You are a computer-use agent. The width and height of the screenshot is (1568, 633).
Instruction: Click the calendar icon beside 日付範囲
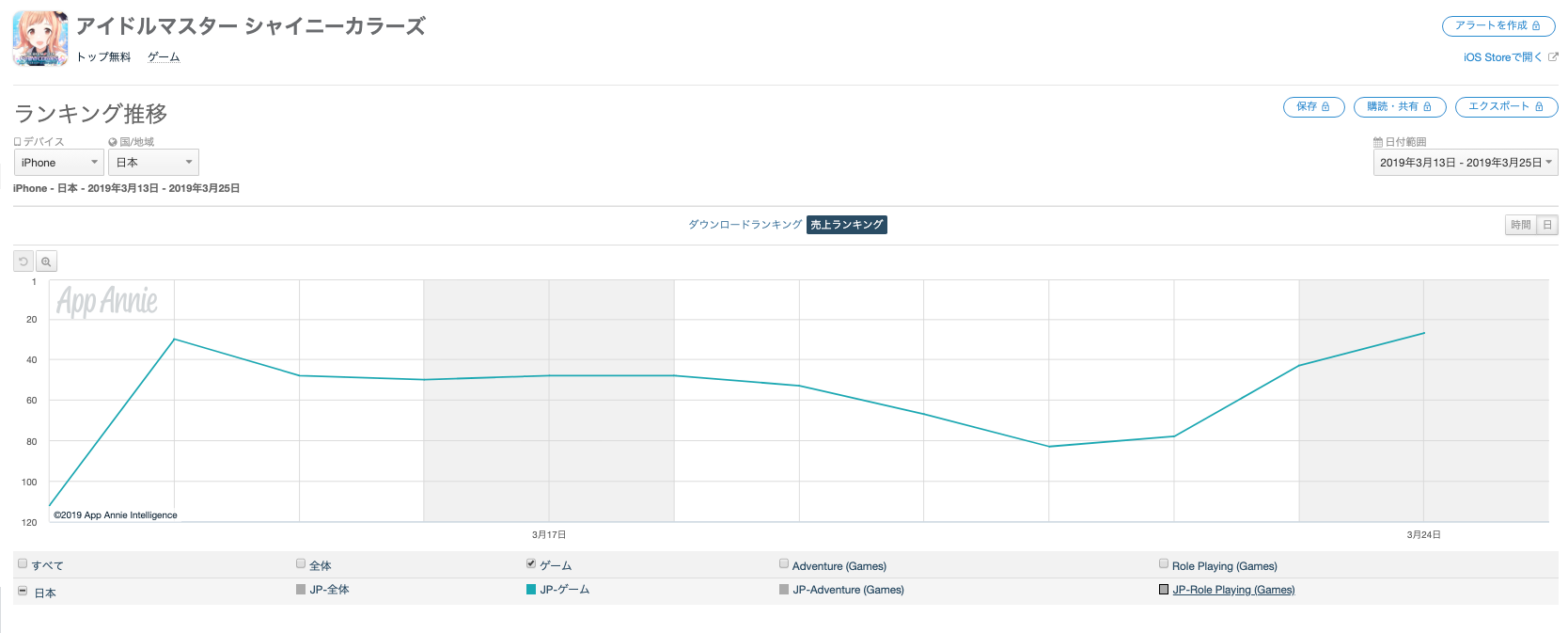(x=1378, y=142)
